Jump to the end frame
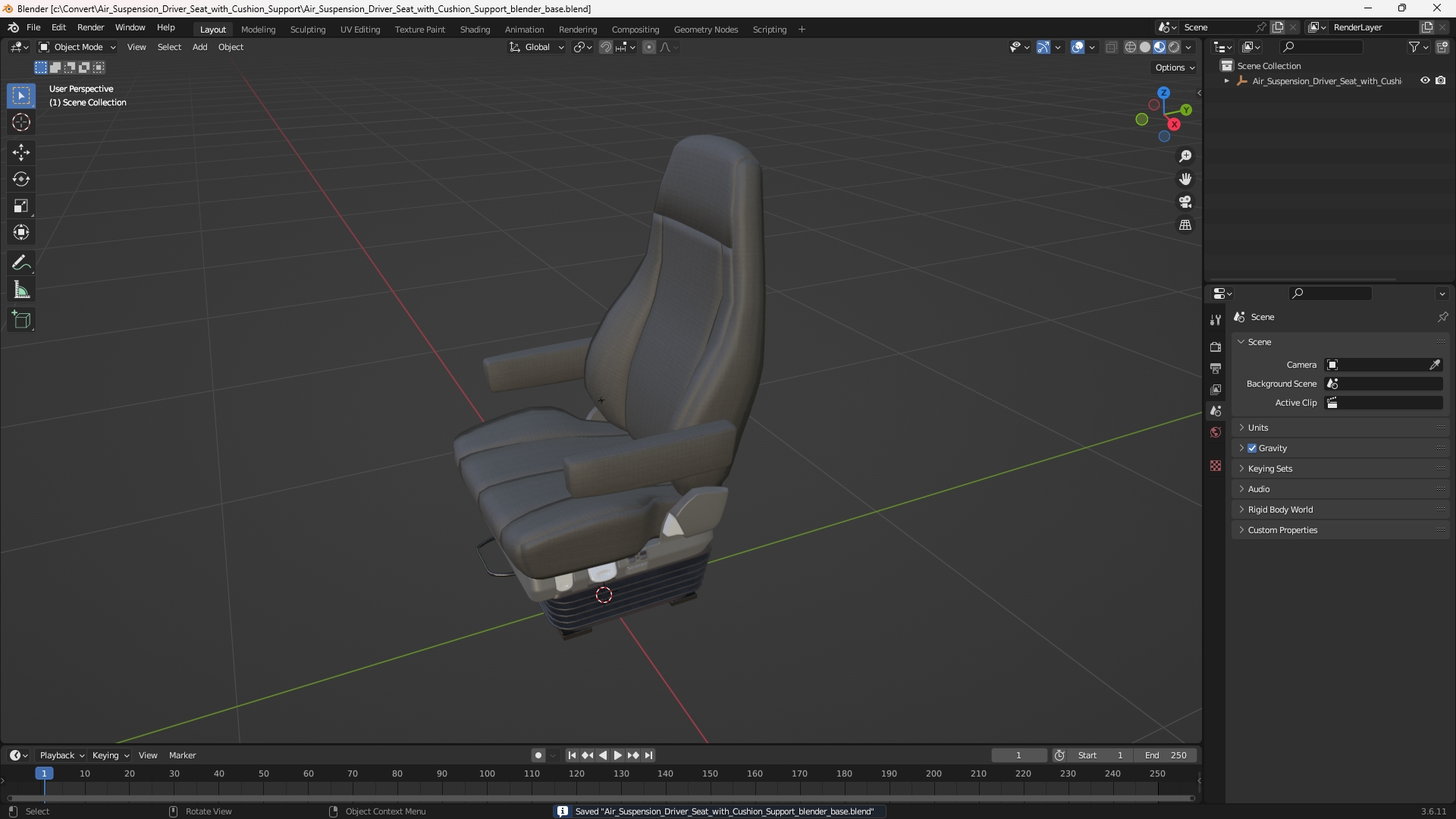This screenshot has height=819, width=1456. tap(648, 755)
